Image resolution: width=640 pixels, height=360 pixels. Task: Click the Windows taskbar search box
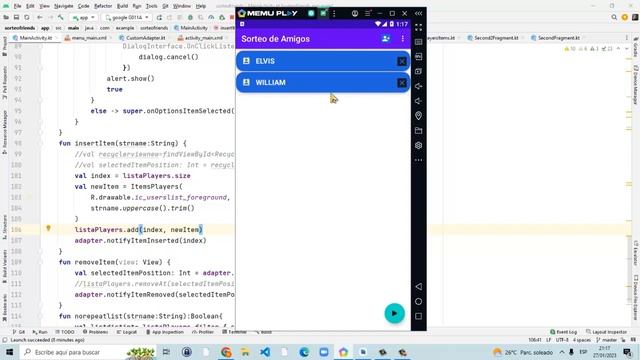pyautogui.click(x=88, y=352)
